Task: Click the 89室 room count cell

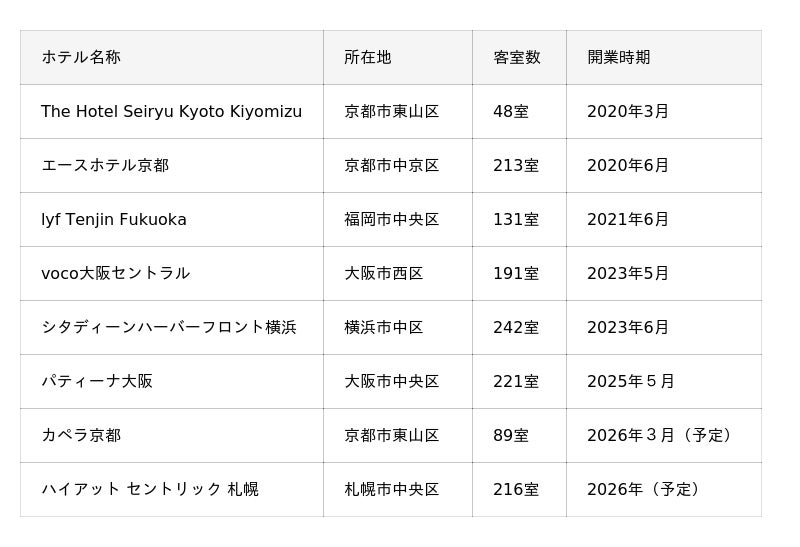Action: pyautogui.click(x=510, y=436)
